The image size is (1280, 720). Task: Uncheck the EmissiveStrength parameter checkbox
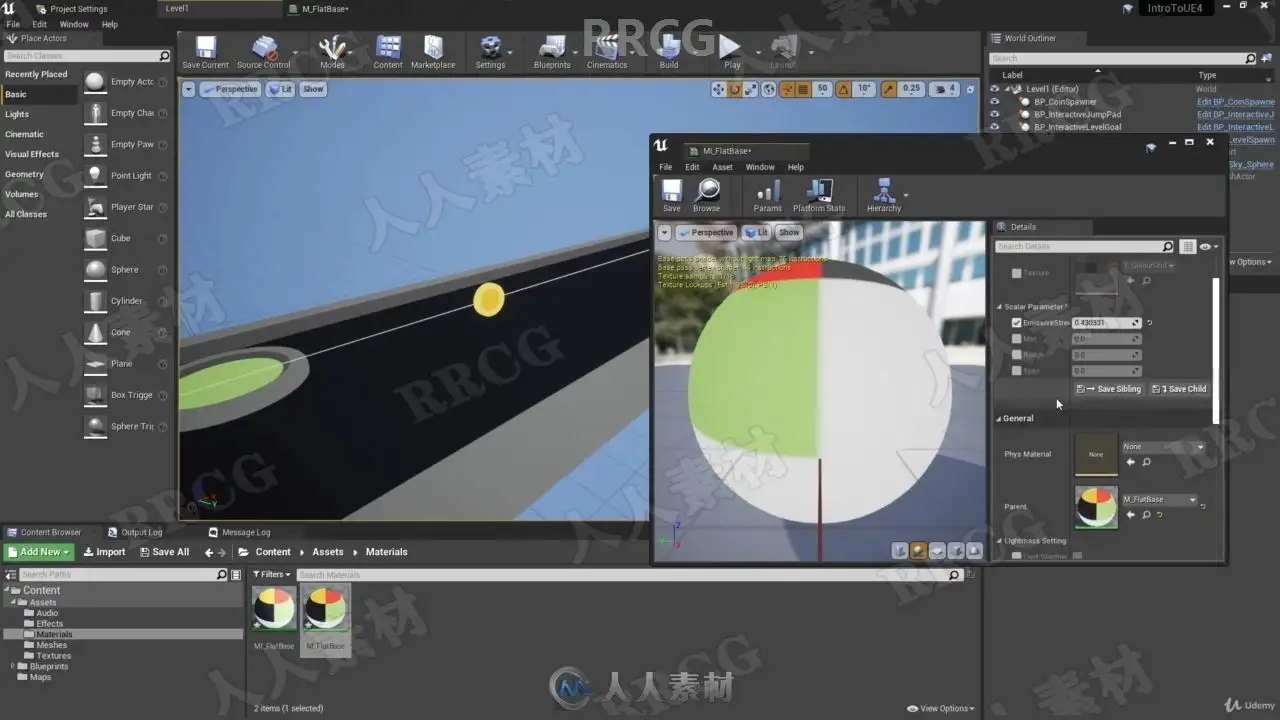point(1016,323)
